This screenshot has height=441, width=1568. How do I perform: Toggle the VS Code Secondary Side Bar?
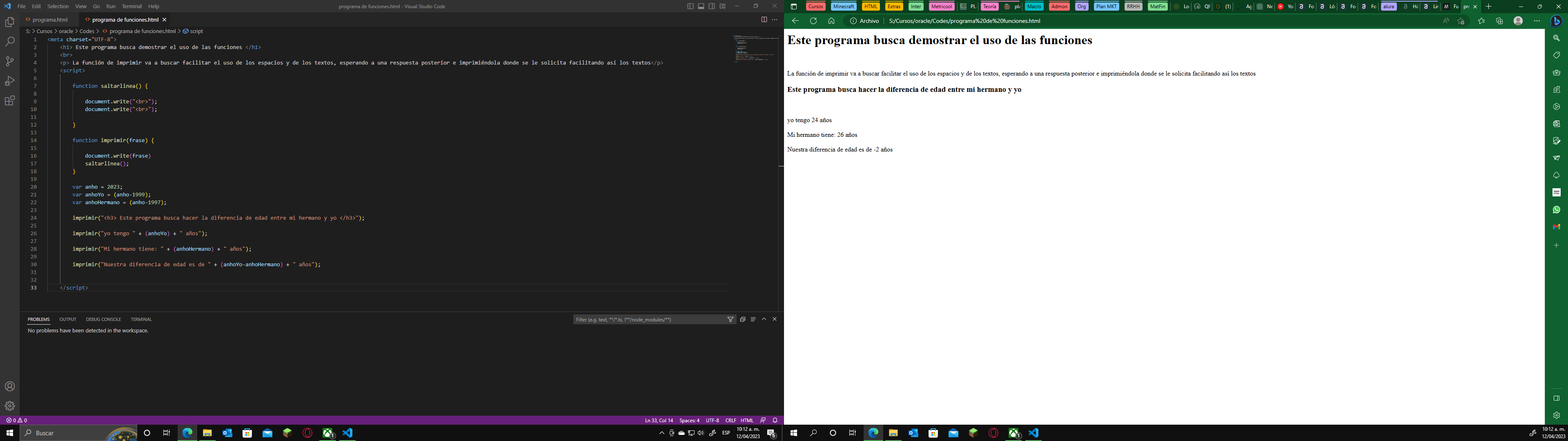[x=712, y=6]
